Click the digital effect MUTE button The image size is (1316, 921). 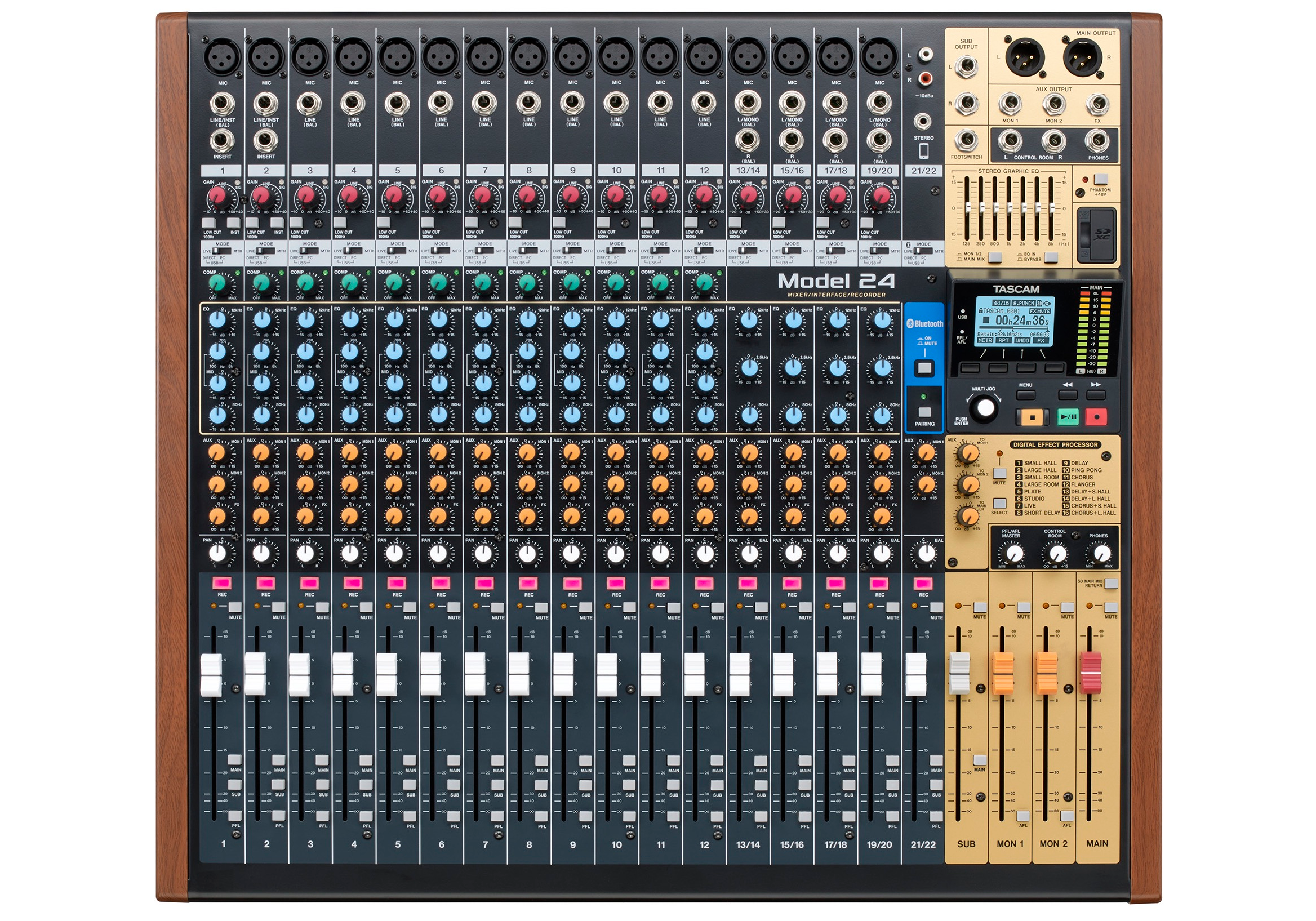pos(999,473)
